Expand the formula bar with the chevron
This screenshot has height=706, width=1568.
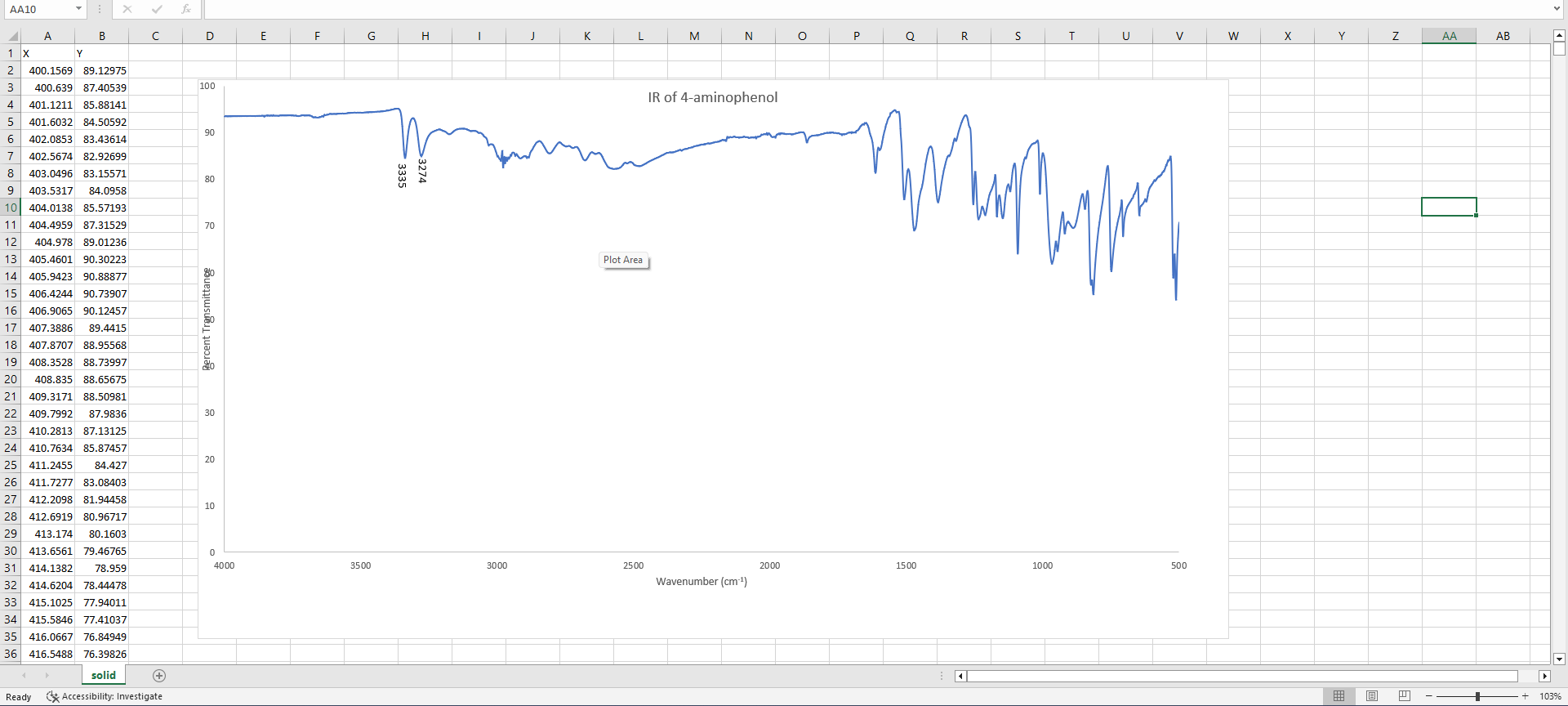(1557, 9)
